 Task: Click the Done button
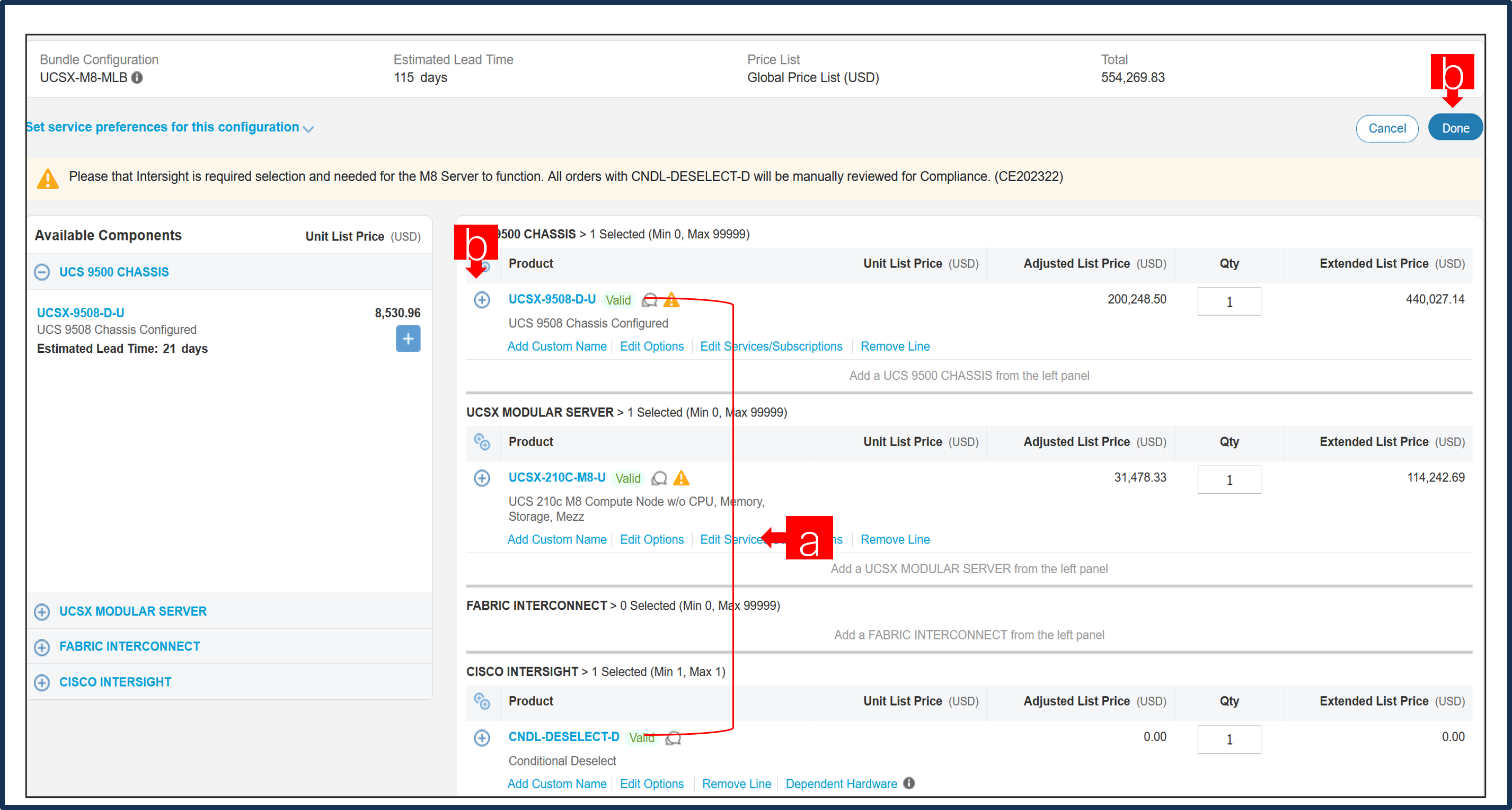click(1456, 128)
